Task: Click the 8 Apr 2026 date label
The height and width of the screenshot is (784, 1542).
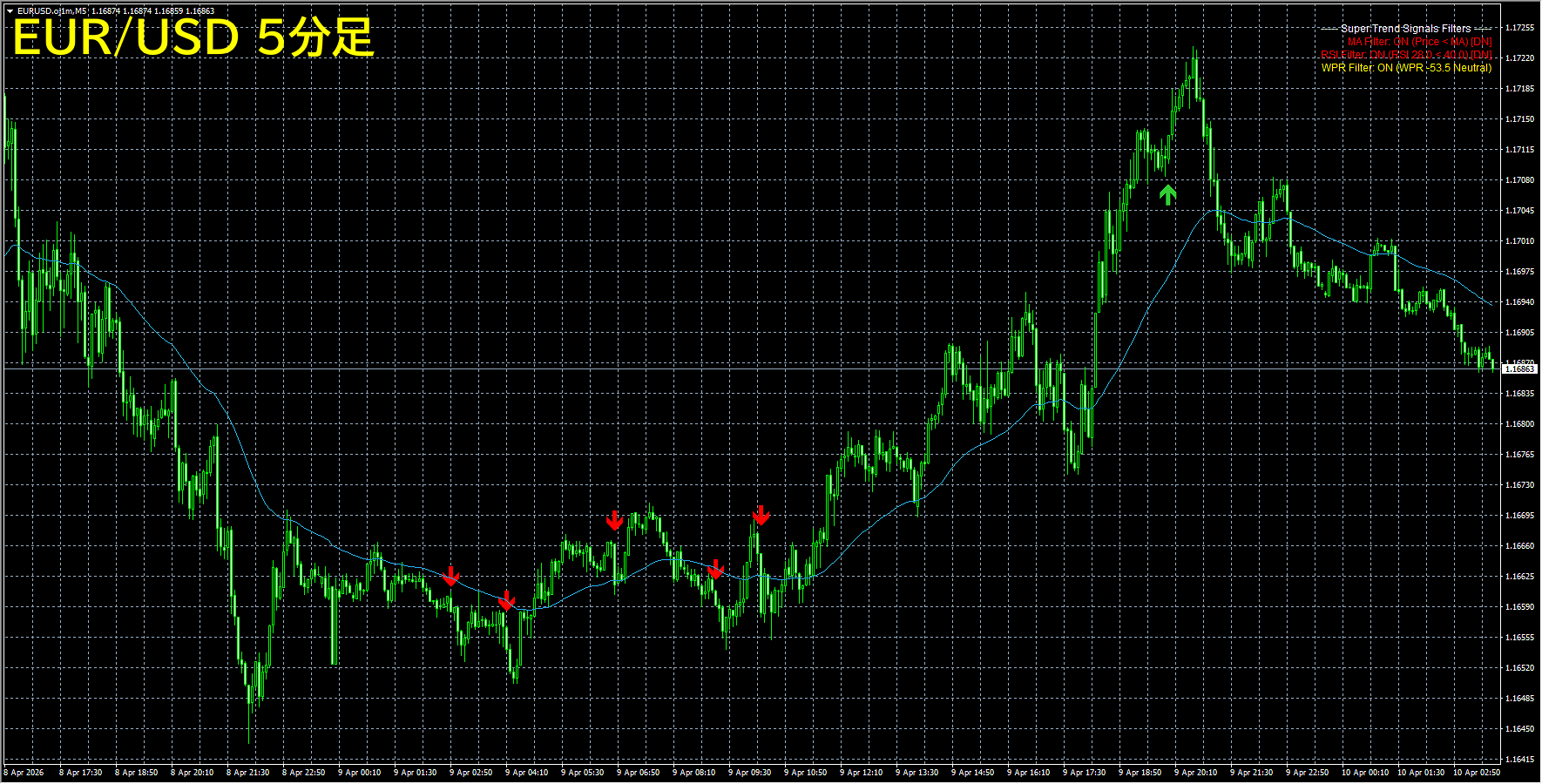Action: click(24, 773)
